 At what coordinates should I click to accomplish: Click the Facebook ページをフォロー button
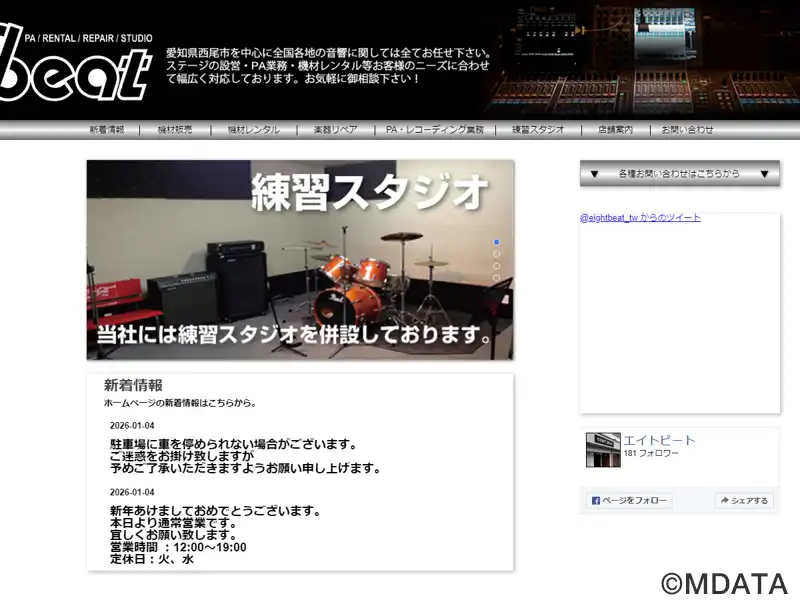click(629, 501)
